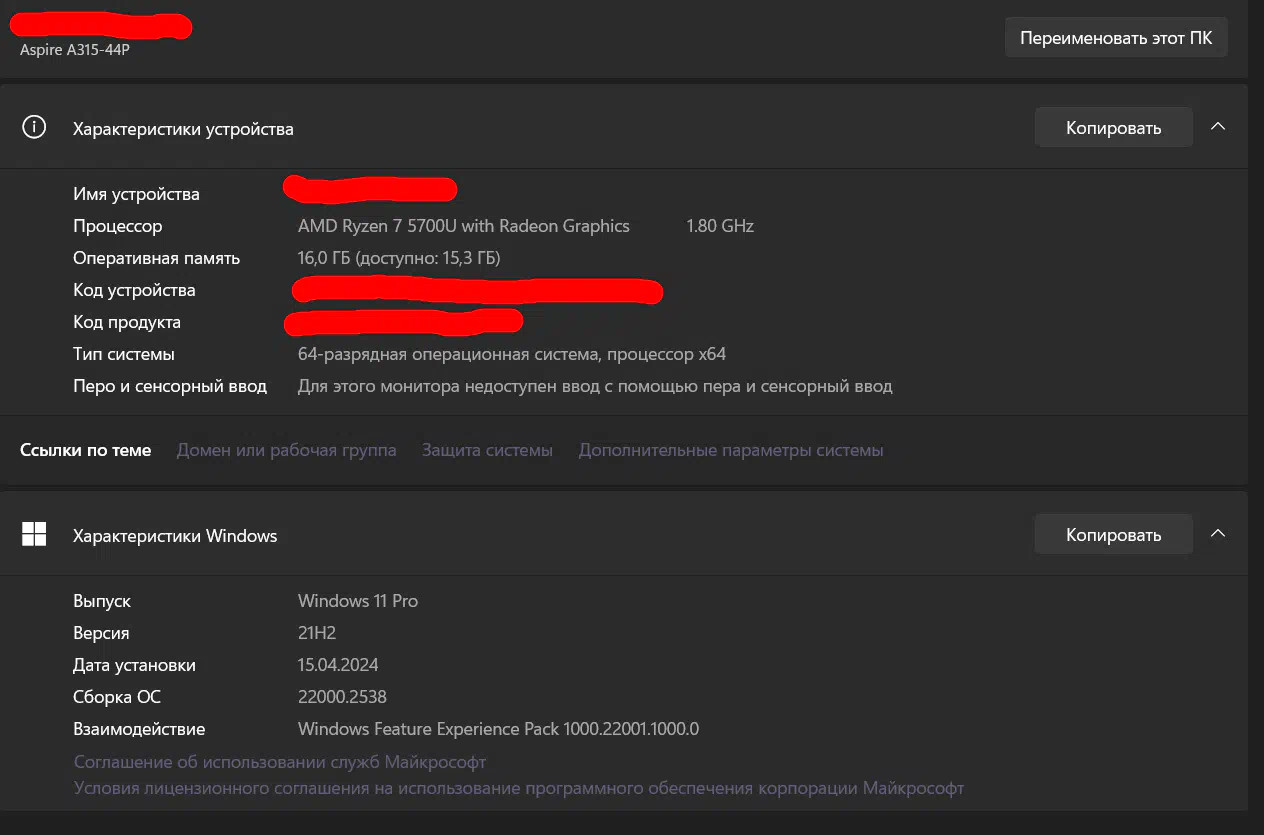Collapse the Характеристики Windows section chevron
This screenshot has width=1264, height=835.
(1218, 534)
